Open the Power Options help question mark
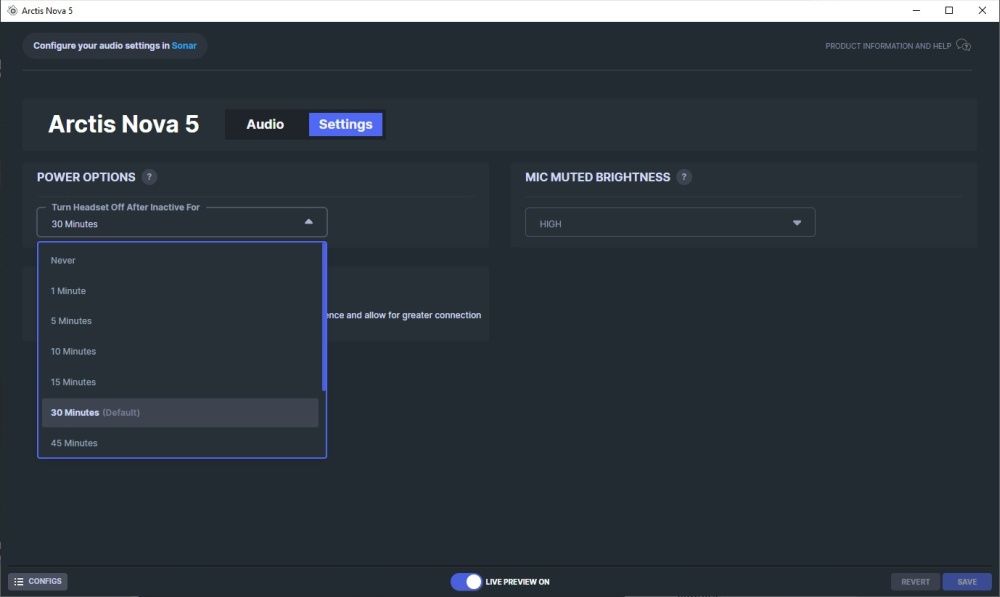This screenshot has height=597, width=1000. 149,177
